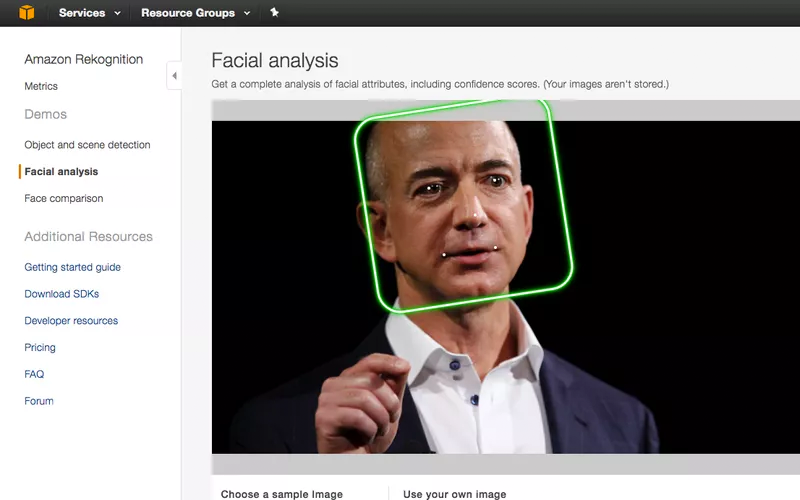Open Metrics in the sidebar
Screen dimensions: 800x500
click(41, 86)
